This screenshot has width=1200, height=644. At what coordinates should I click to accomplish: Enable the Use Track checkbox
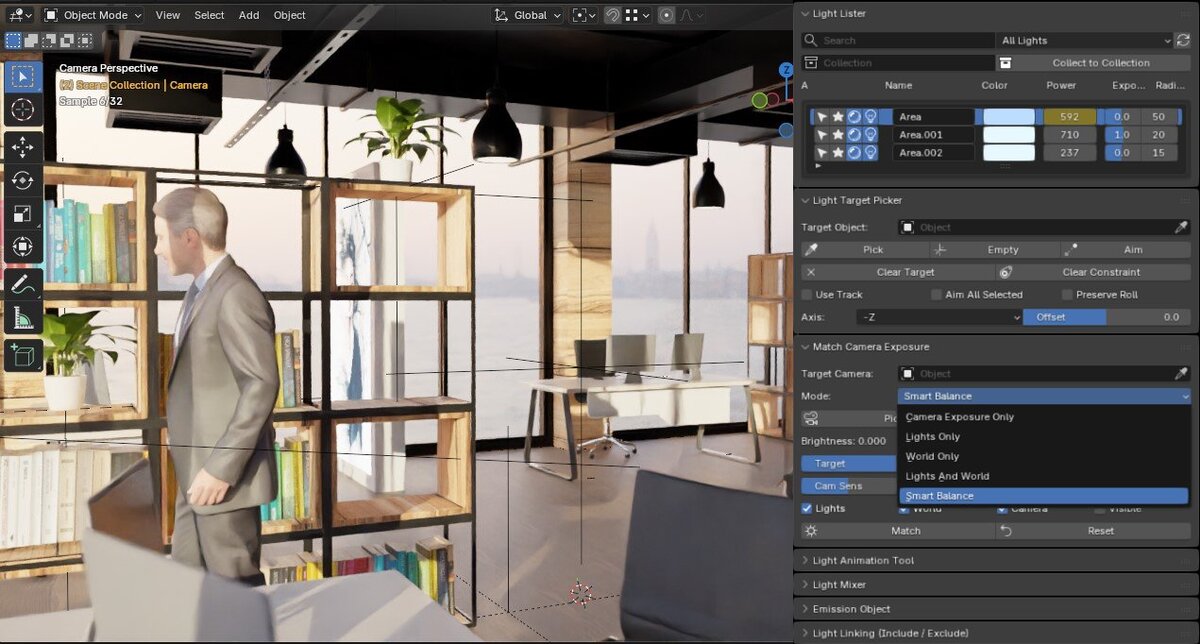click(807, 295)
